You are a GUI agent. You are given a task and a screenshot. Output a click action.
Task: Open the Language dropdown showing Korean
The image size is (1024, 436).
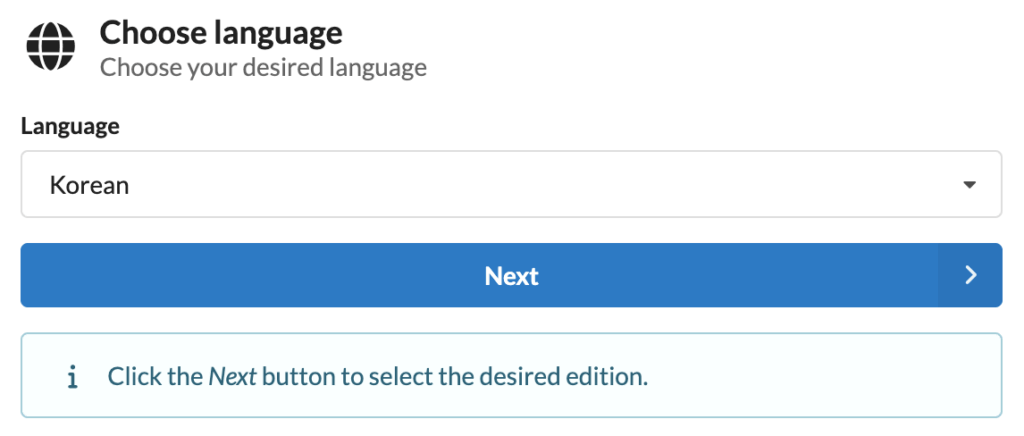click(511, 184)
